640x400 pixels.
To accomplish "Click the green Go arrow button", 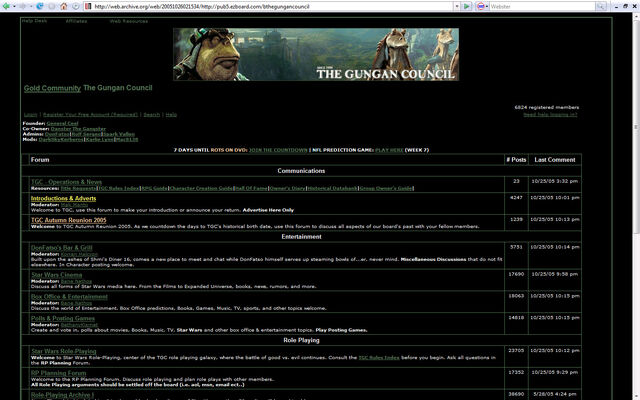I will click(x=467, y=6).
